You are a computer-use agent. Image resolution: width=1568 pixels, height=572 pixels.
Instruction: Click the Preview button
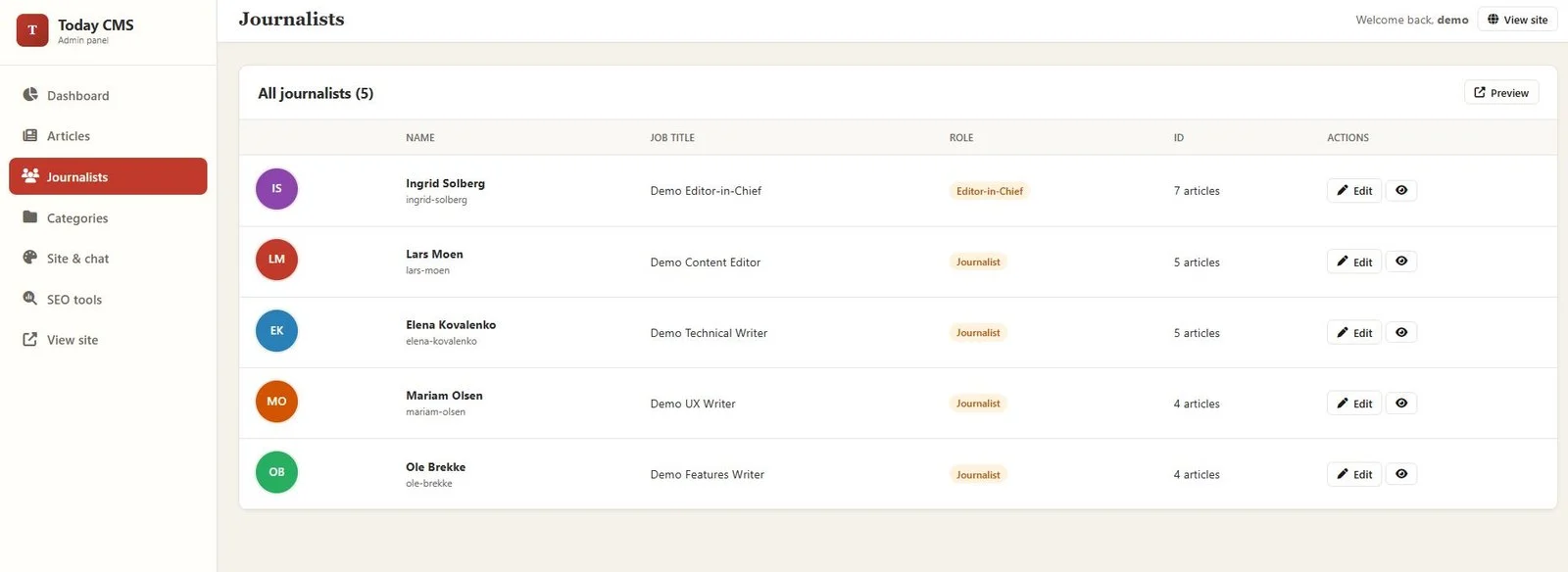pyautogui.click(x=1501, y=92)
